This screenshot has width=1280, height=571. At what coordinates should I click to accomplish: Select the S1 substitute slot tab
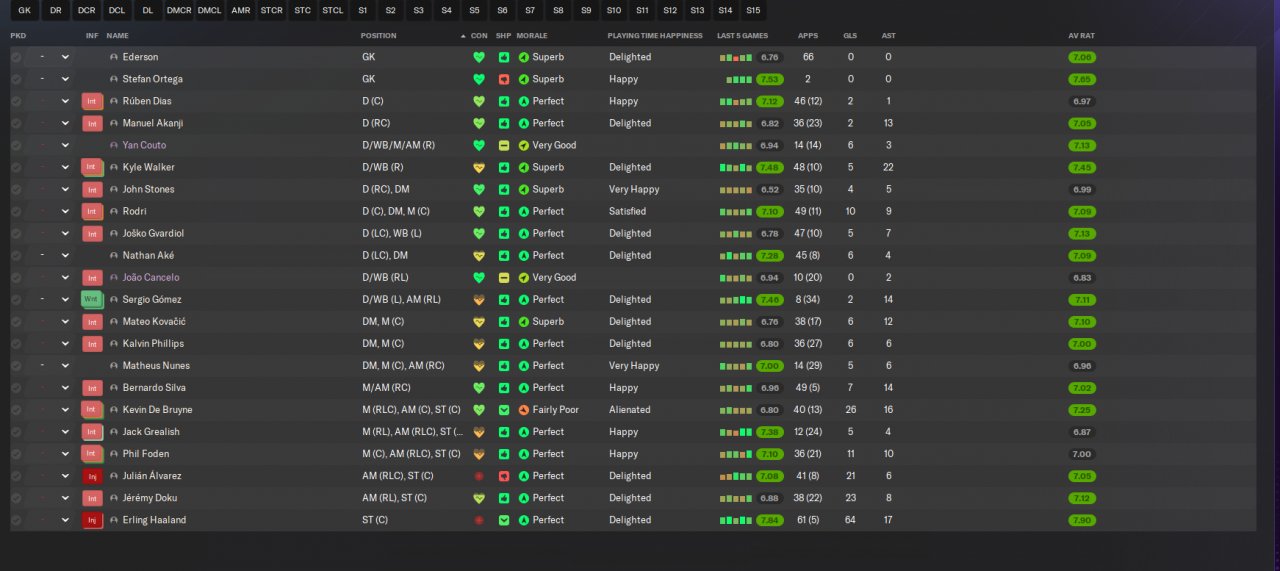(x=362, y=10)
